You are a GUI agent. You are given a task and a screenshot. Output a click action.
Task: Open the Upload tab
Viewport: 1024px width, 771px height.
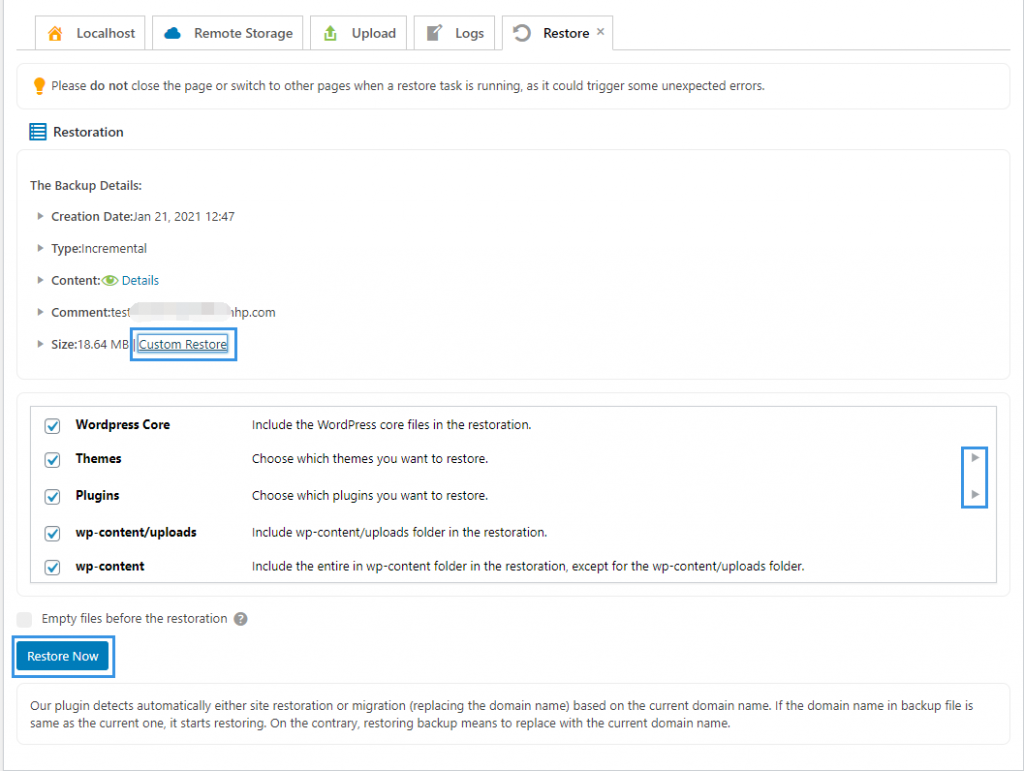pyautogui.click(x=358, y=33)
